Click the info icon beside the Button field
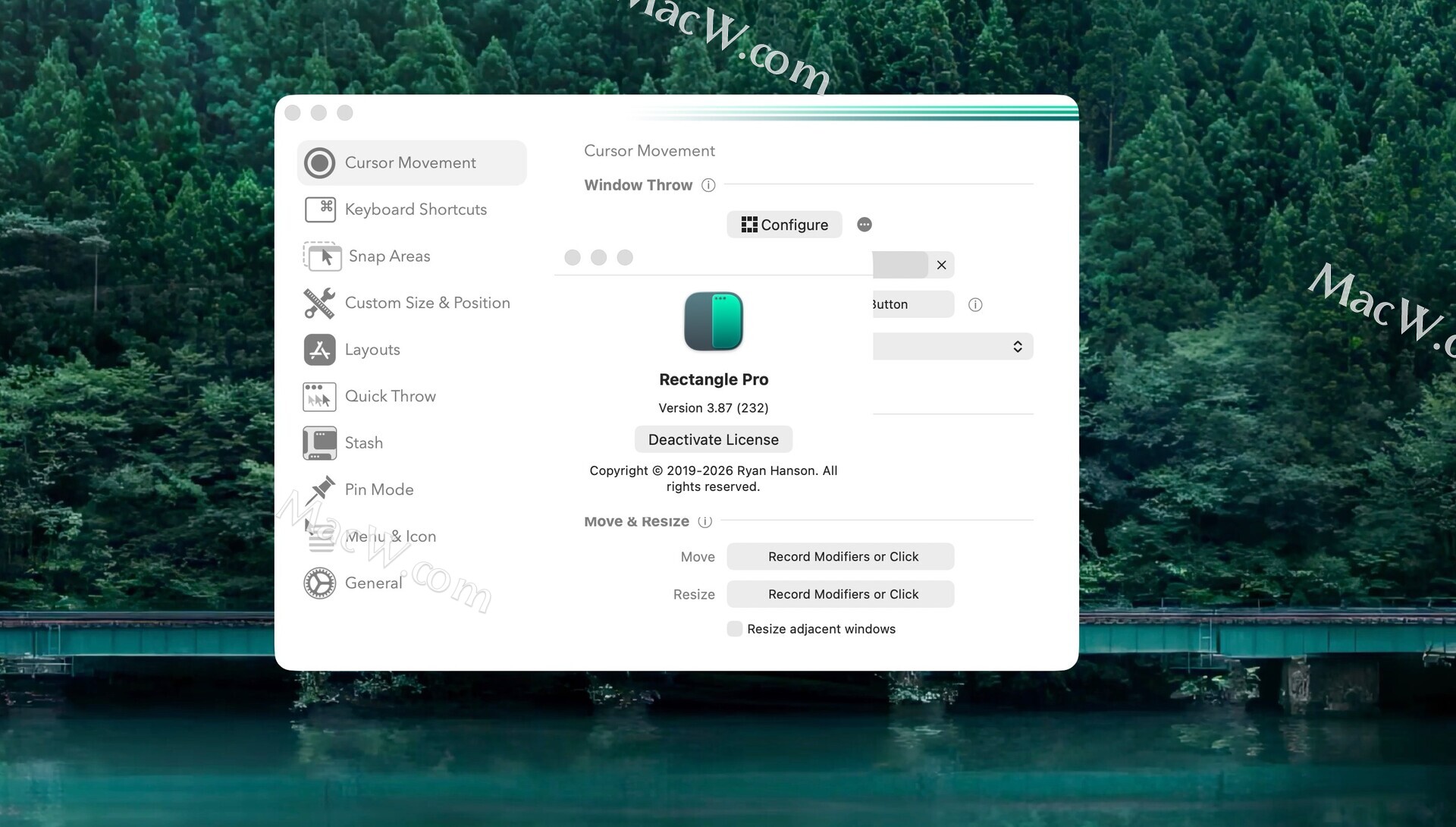The height and width of the screenshot is (827, 1456). [x=975, y=305]
